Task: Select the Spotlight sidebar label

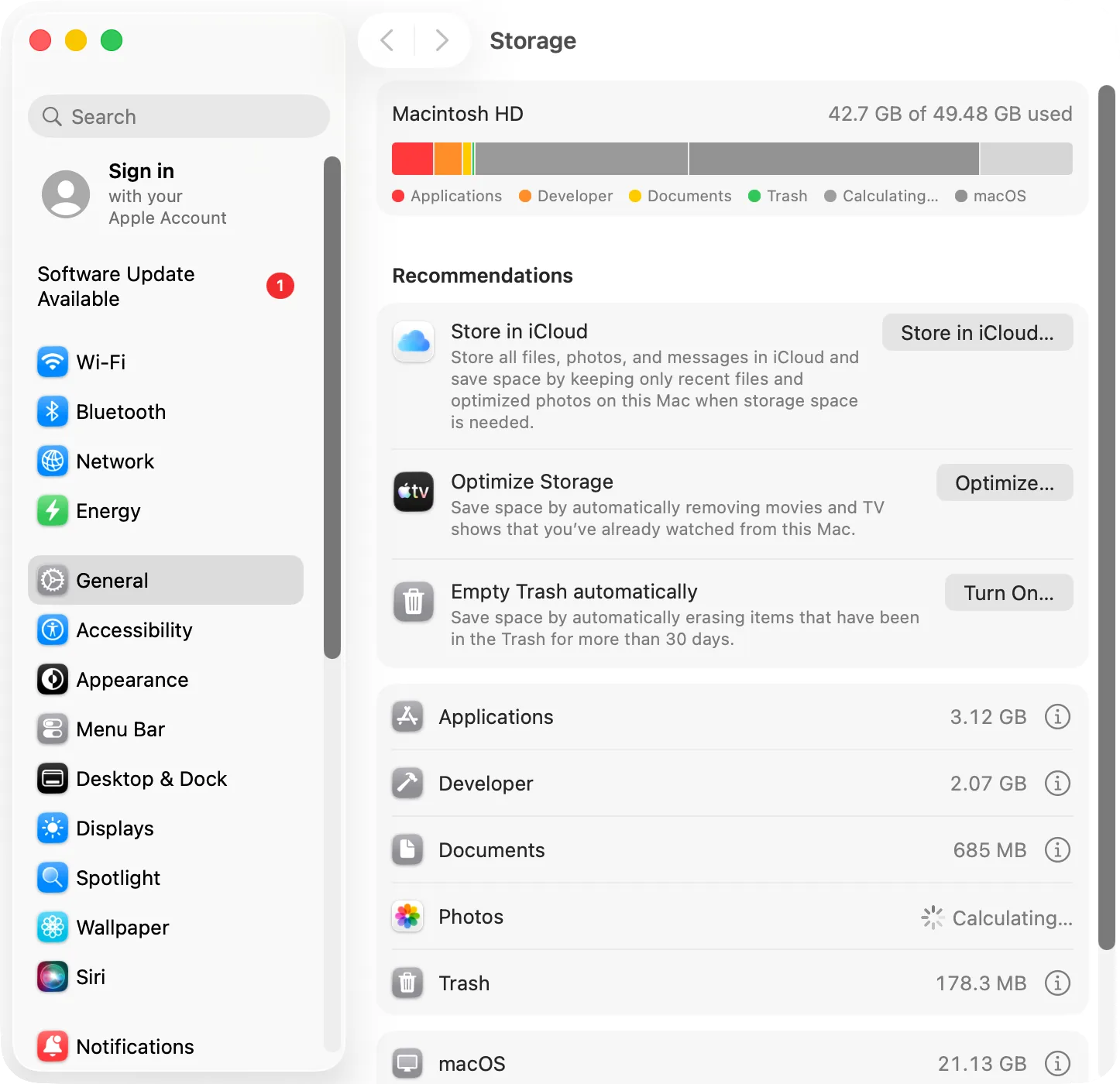Action: [x=119, y=877]
